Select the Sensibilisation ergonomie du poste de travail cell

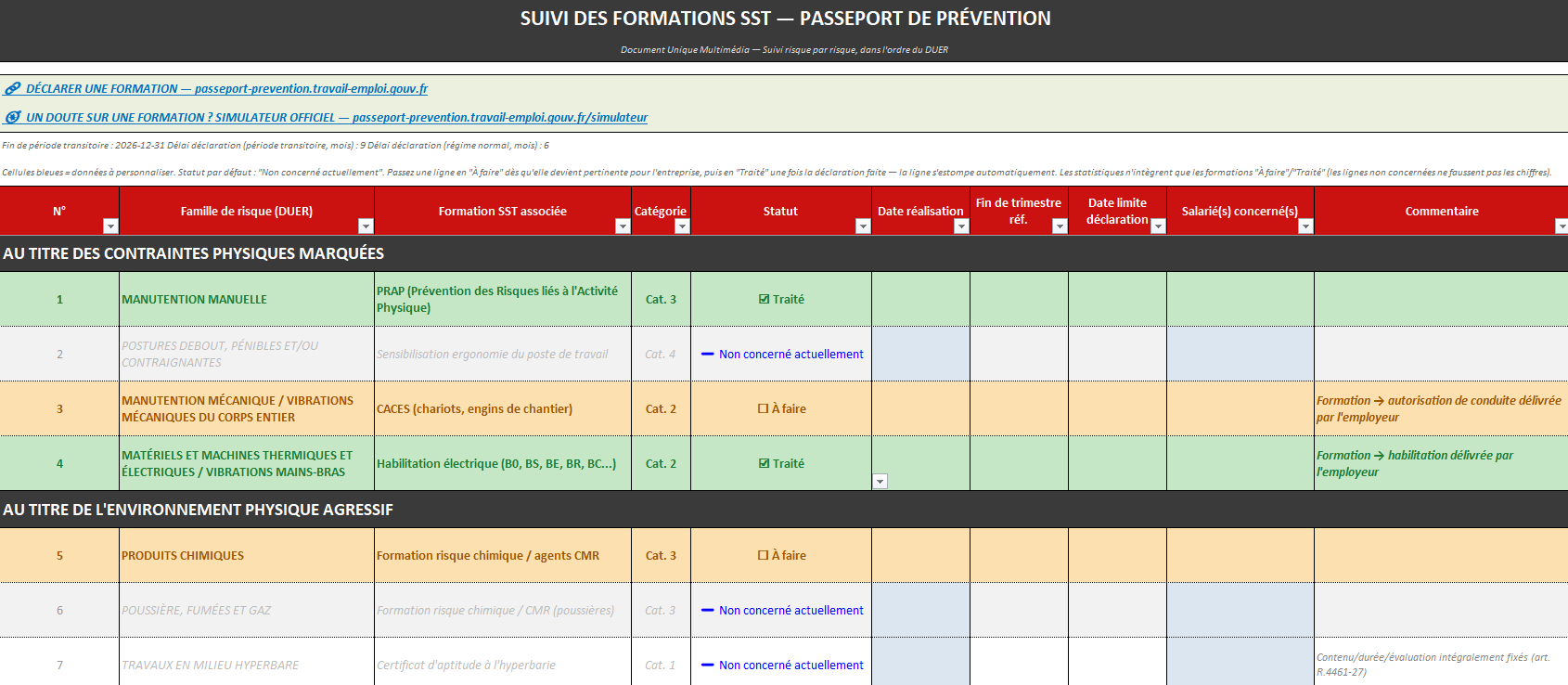coord(503,354)
